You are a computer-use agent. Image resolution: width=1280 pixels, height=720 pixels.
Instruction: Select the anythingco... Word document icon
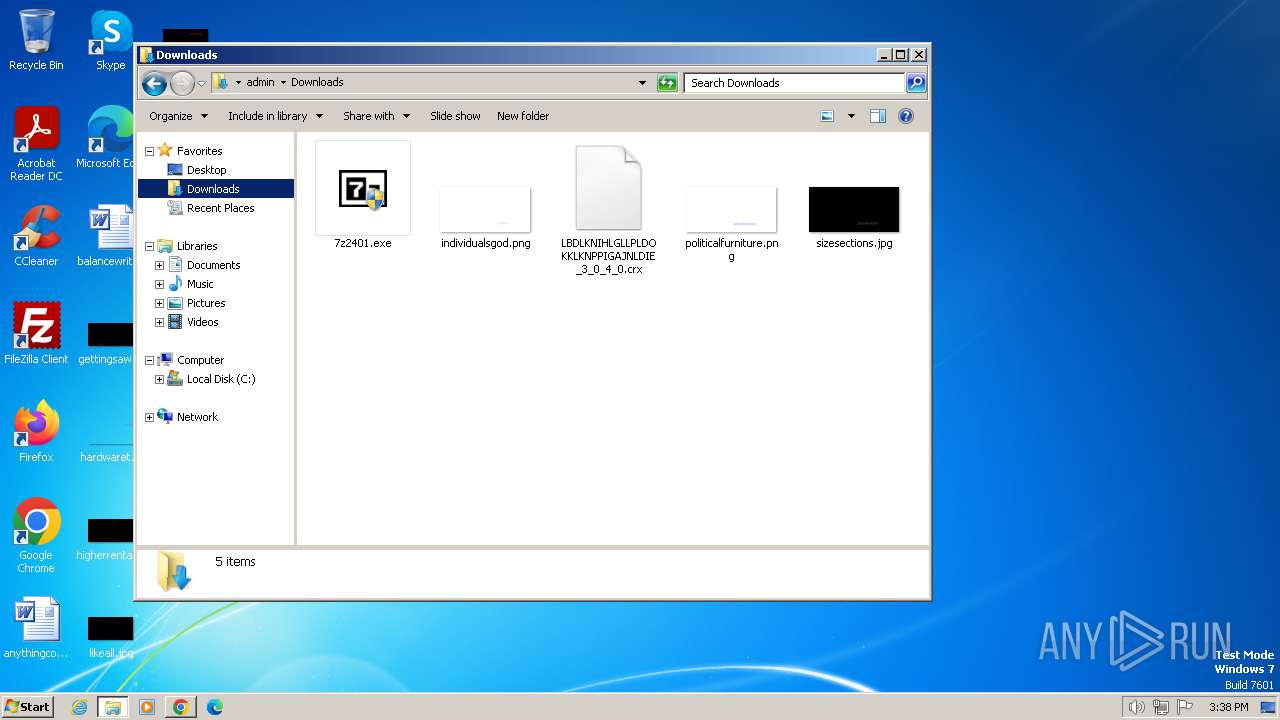[x=36, y=628]
